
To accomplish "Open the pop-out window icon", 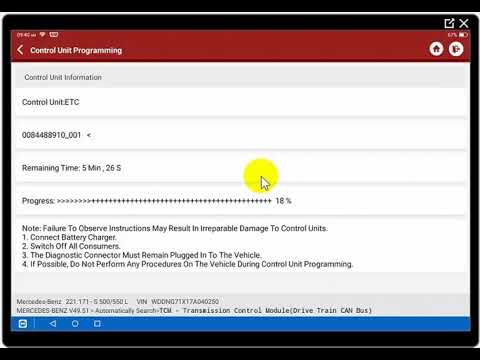I will click(449, 23).
